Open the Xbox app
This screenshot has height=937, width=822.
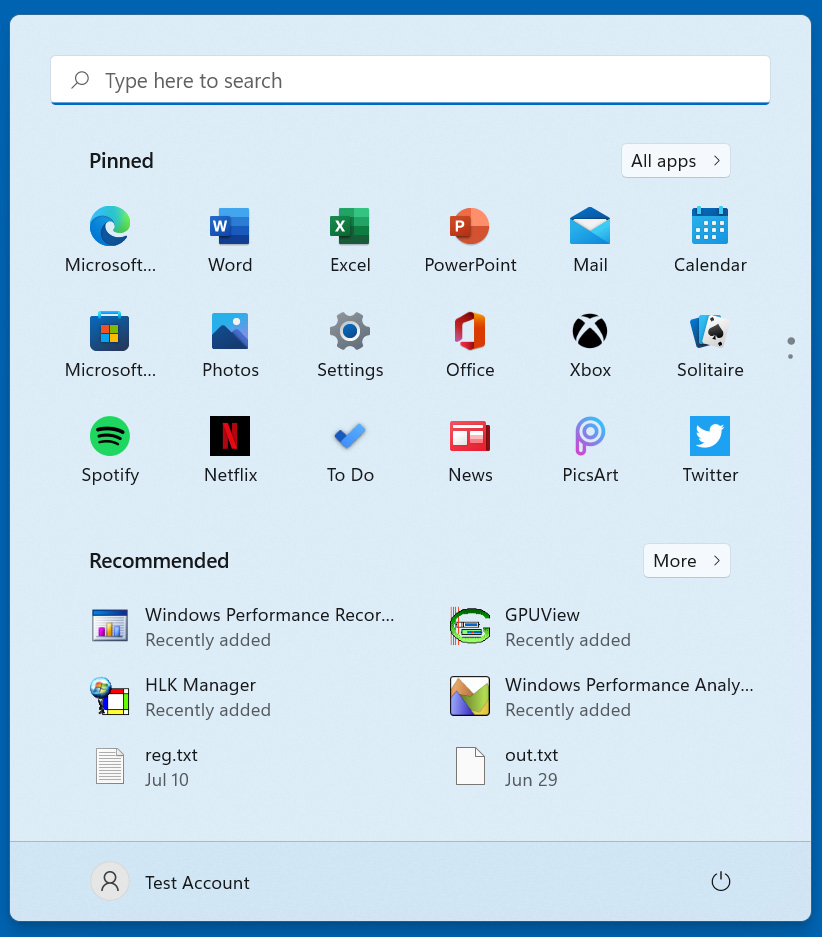point(590,344)
